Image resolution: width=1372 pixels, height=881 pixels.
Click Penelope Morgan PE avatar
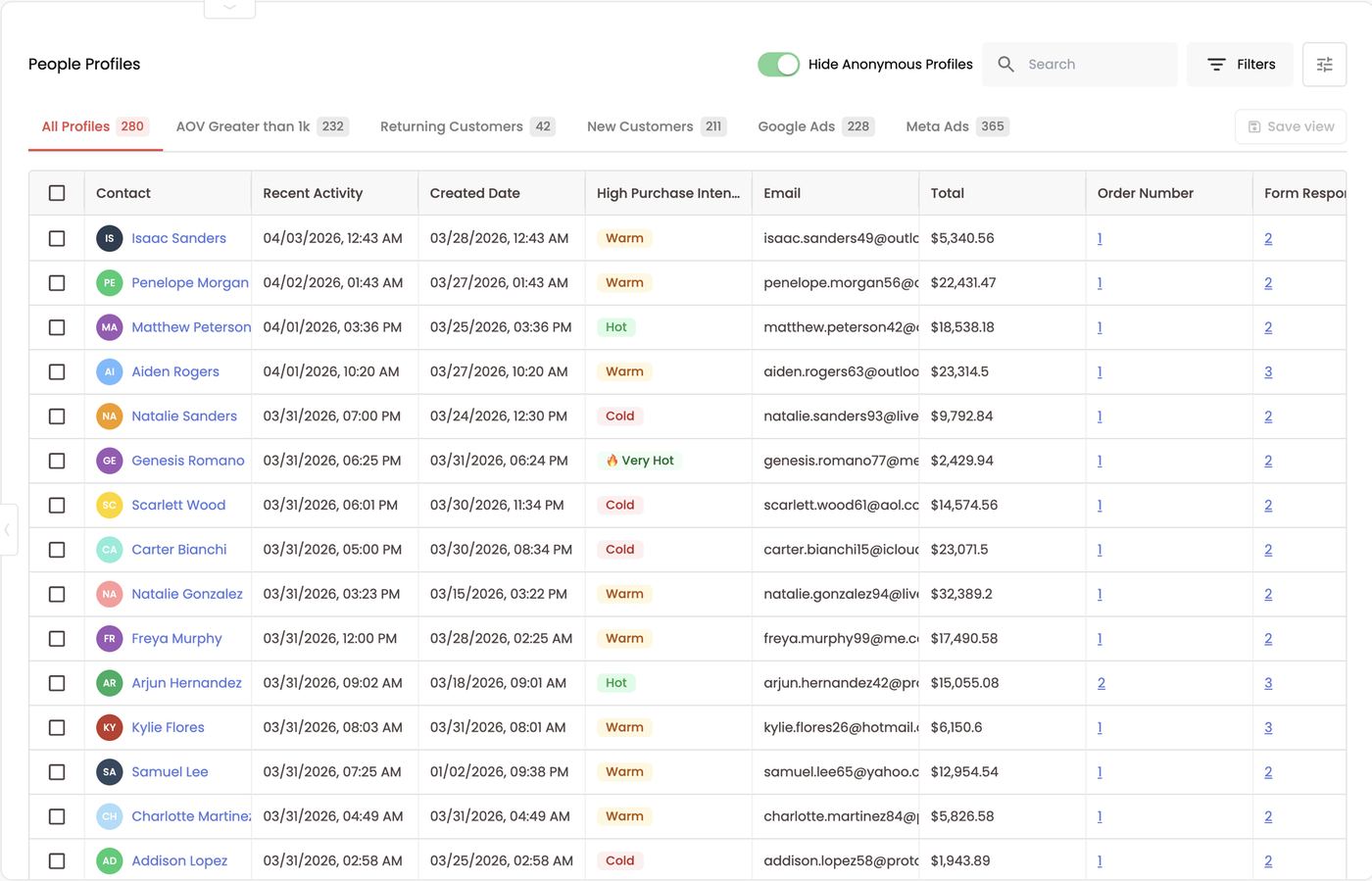109,282
